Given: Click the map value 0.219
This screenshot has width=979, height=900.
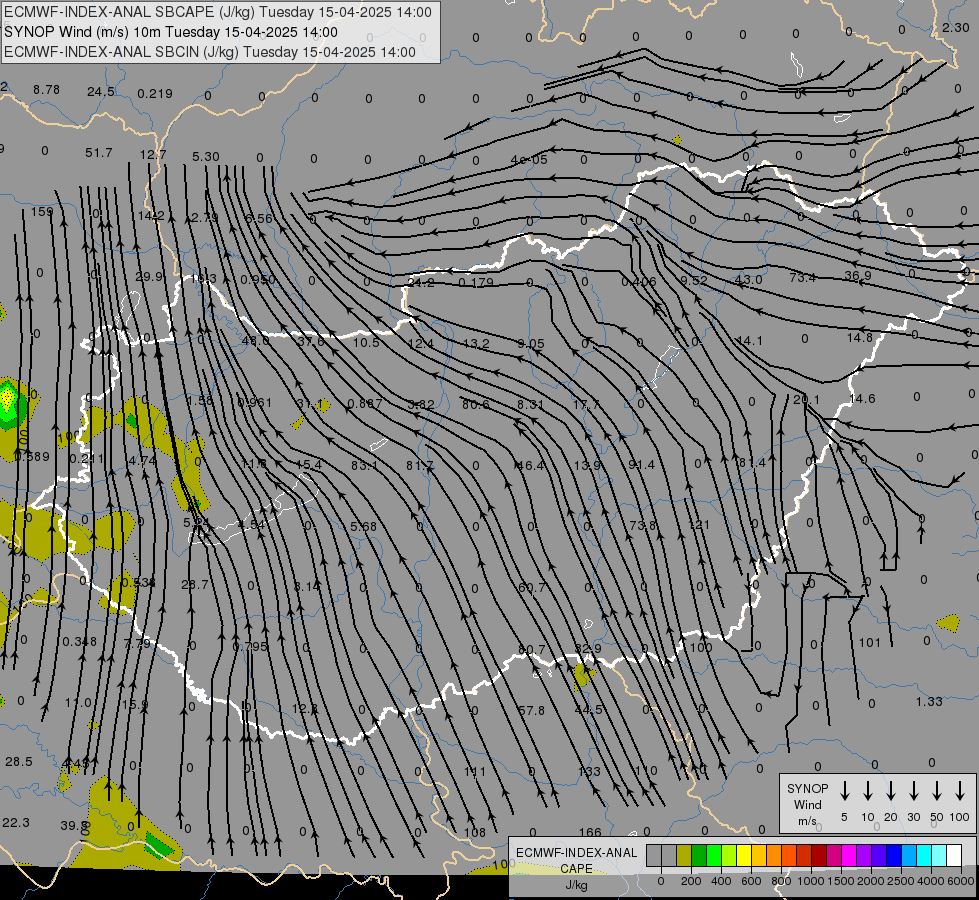Looking at the screenshot, I should coord(155,94).
